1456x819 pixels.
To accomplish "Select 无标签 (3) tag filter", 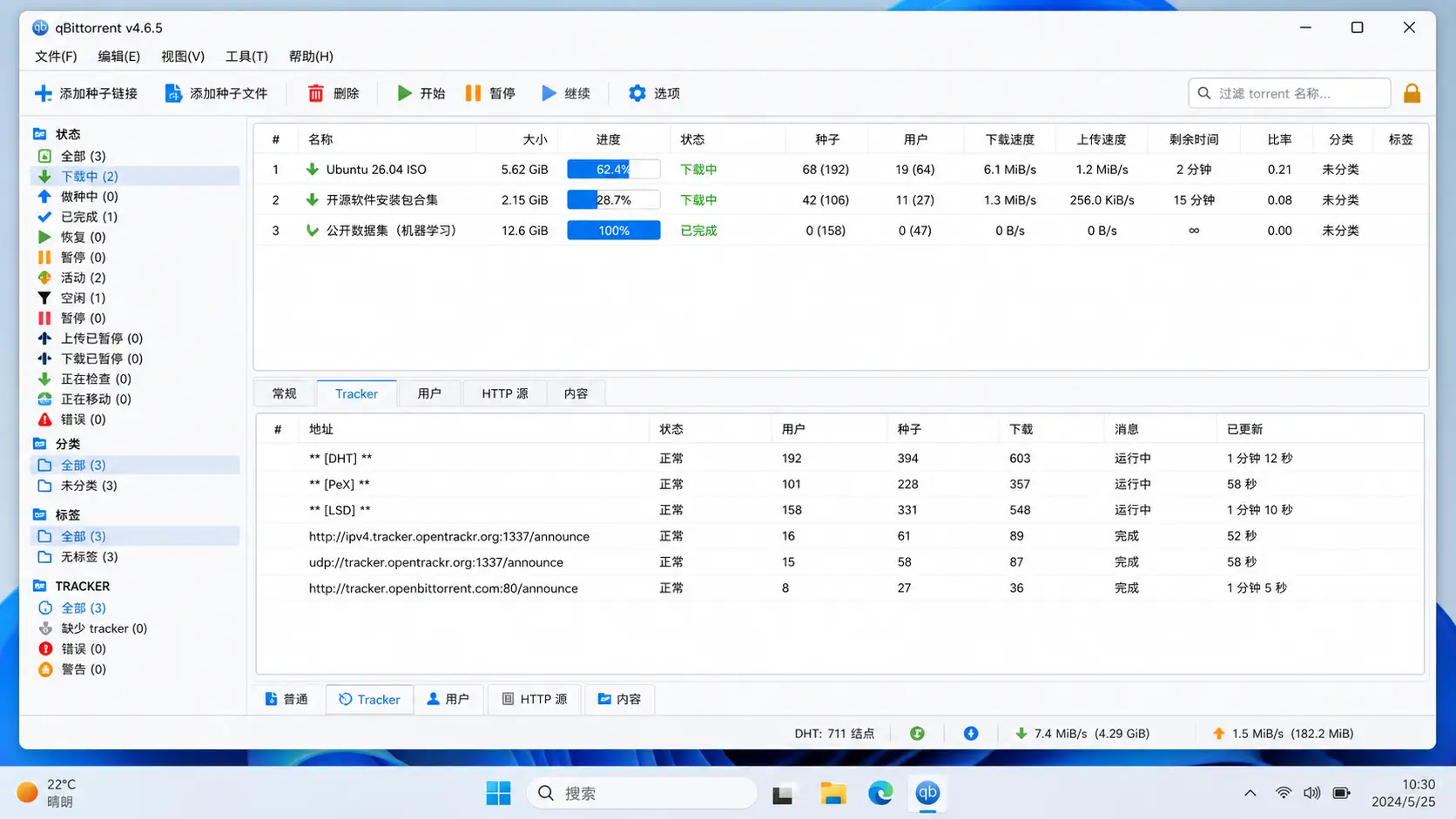I will [x=136, y=557].
